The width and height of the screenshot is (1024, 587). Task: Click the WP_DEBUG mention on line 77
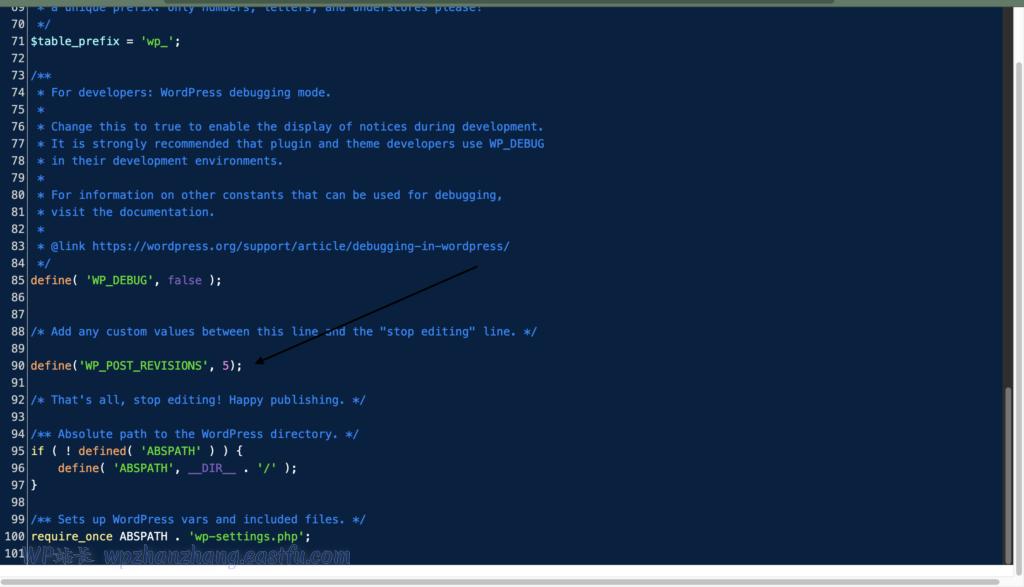pos(517,144)
